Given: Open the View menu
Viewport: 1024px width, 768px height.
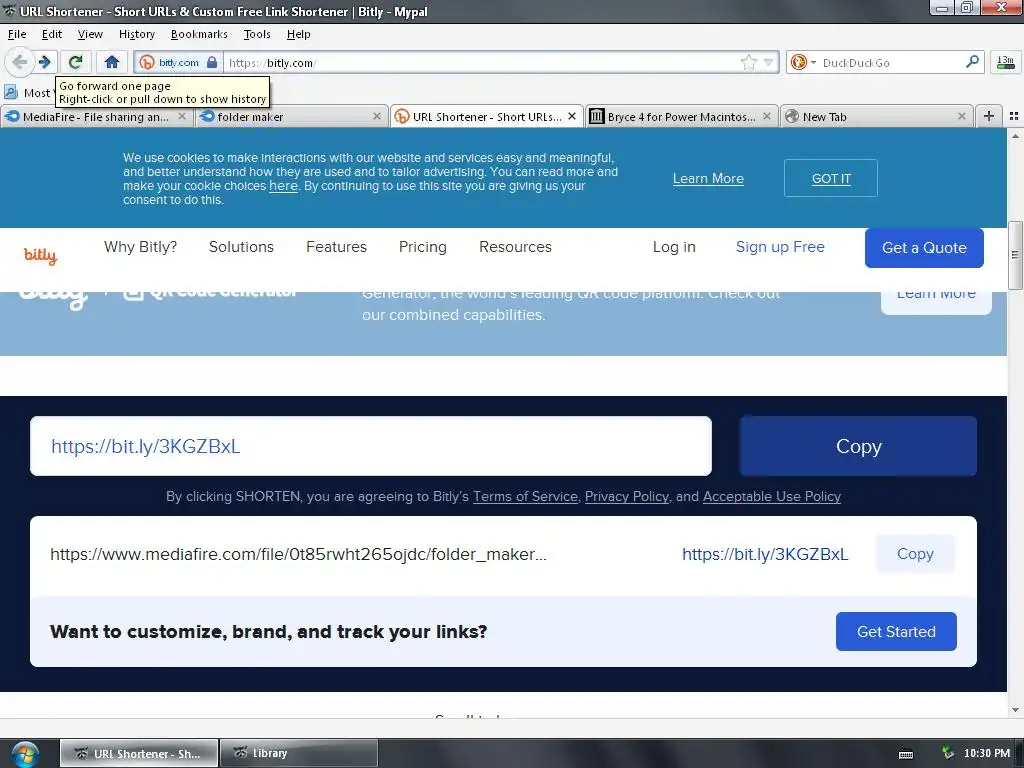Looking at the screenshot, I should tap(90, 34).
